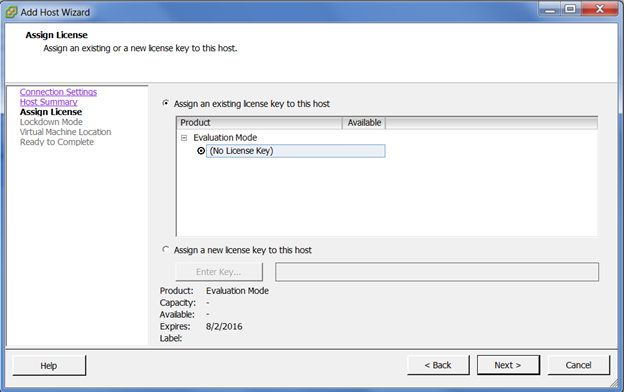
Task: Sort by the Available column header
Action: click(364, 123)
